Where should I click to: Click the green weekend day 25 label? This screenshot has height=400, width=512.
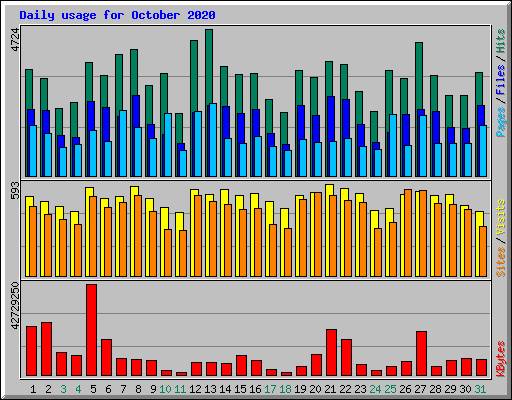coord(390,389)
